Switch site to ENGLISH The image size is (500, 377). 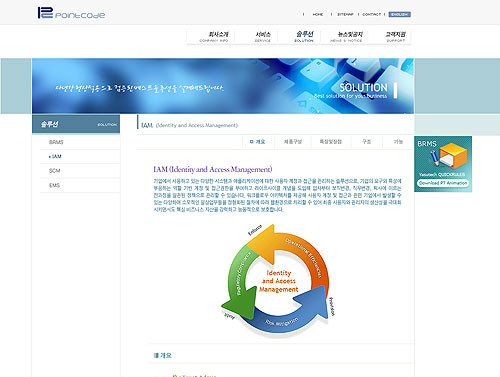pyautogui.click(x=399, y=14)
